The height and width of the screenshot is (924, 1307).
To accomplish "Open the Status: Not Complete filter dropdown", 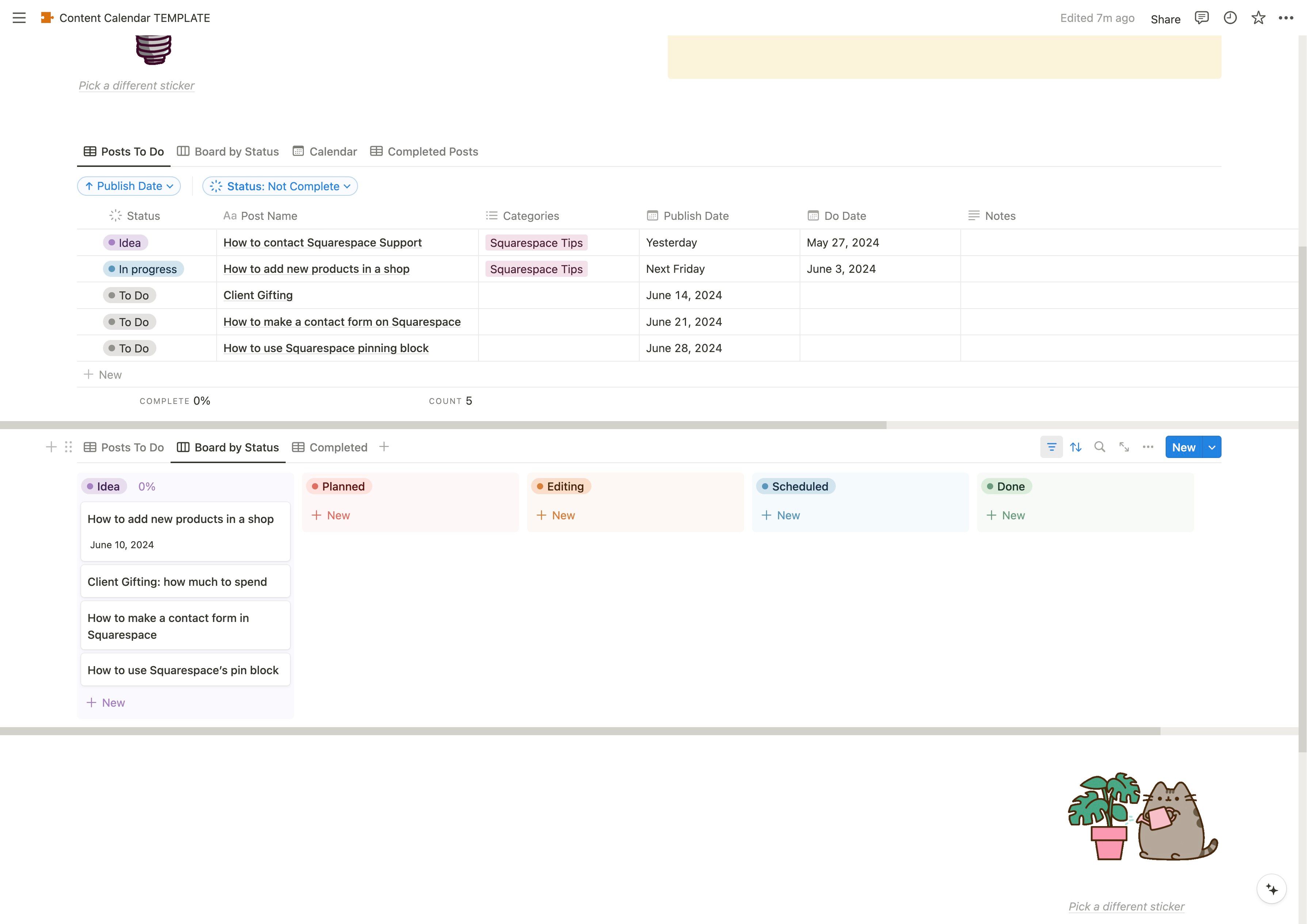I will [x=280, y=186].
